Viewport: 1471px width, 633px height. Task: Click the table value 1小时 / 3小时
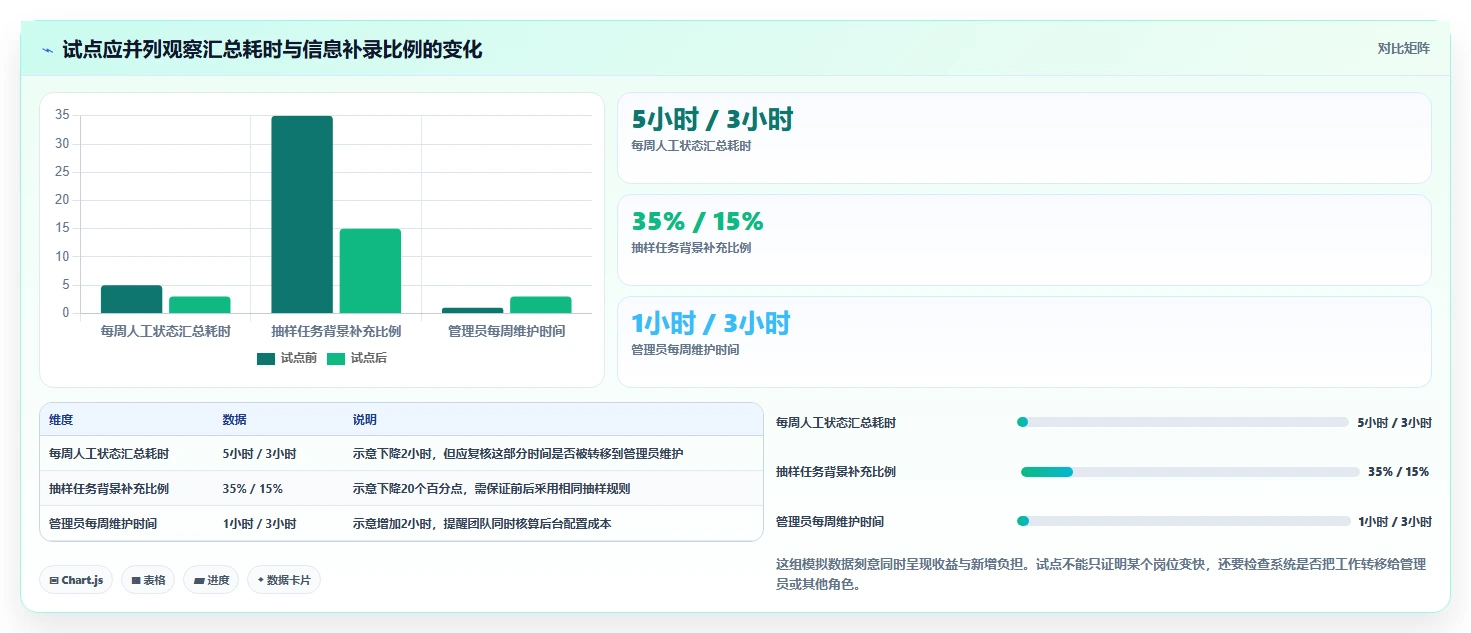259,524
